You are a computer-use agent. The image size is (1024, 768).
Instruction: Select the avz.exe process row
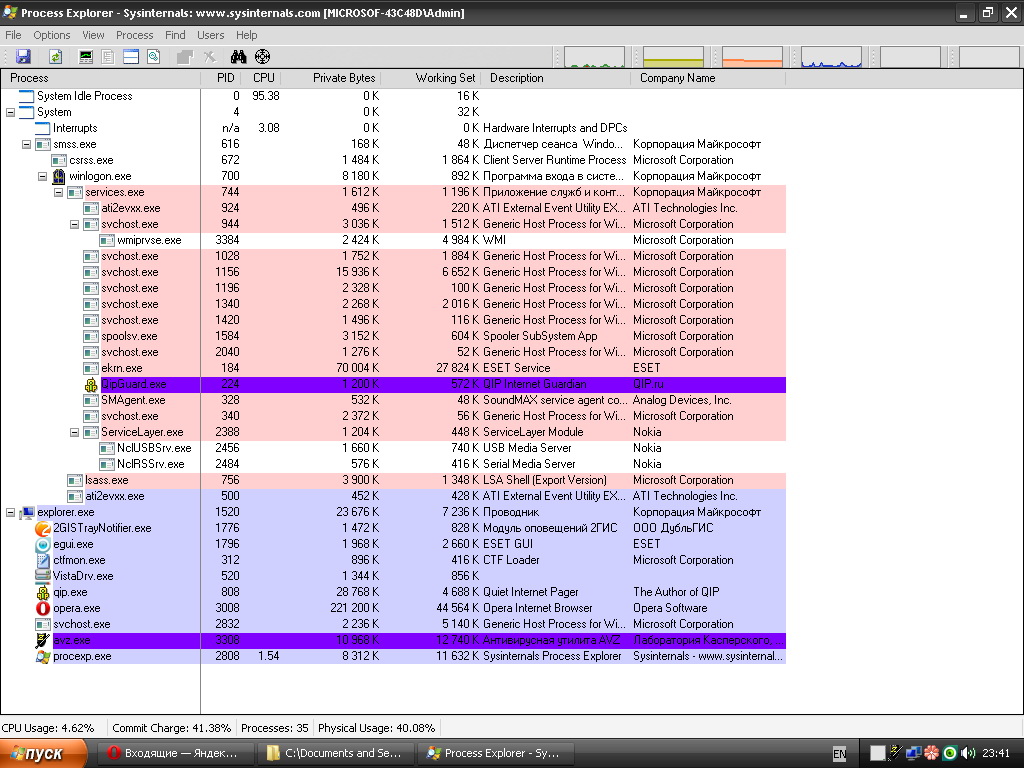[x=72, y=640]
